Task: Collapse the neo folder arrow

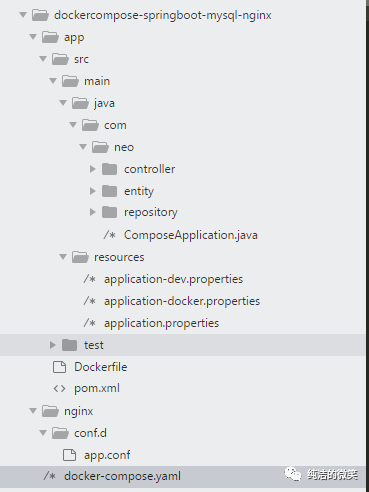Action: pos(83,147)
